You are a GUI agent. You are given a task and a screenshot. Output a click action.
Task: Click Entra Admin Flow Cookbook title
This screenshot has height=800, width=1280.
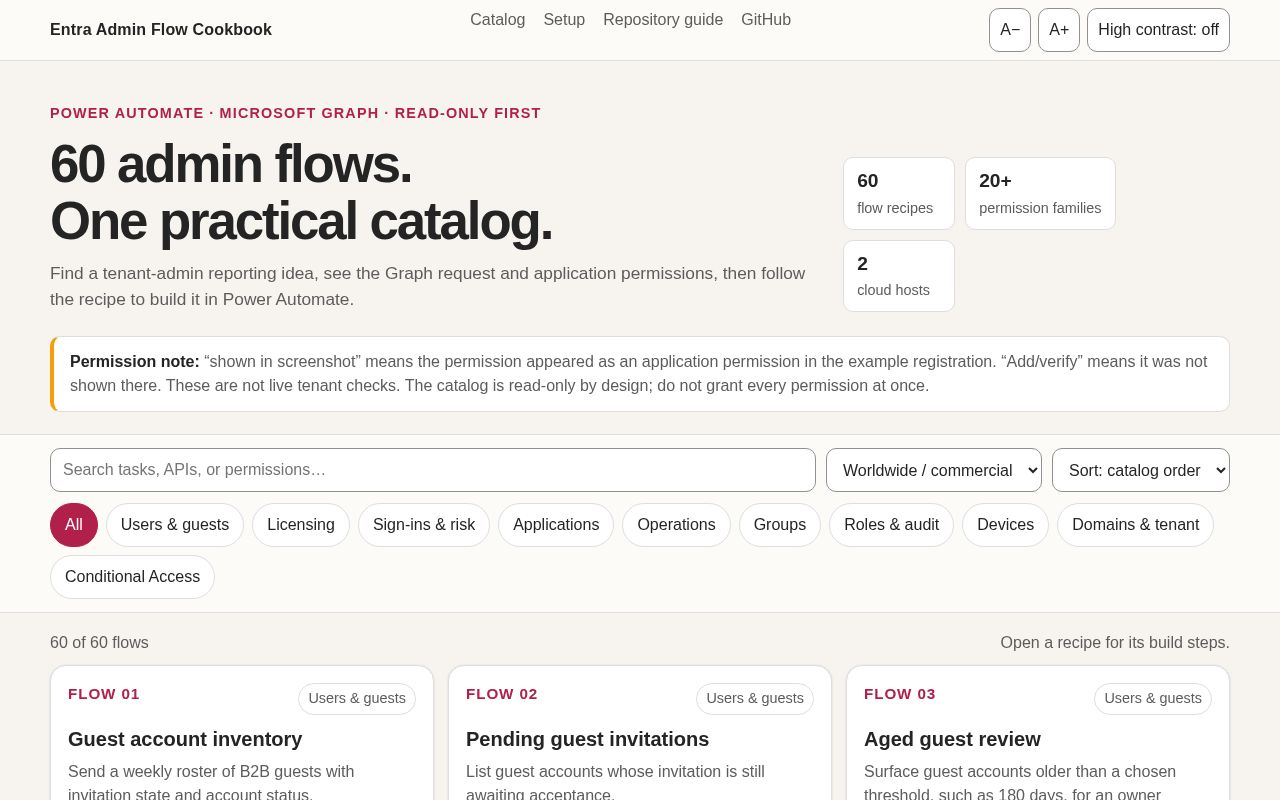pyautogui.click(x=161, y=30)
